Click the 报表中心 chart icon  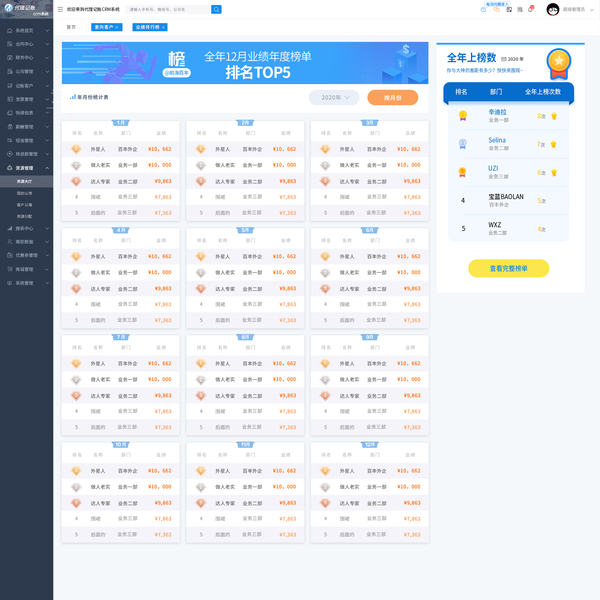tap(10, 228)
